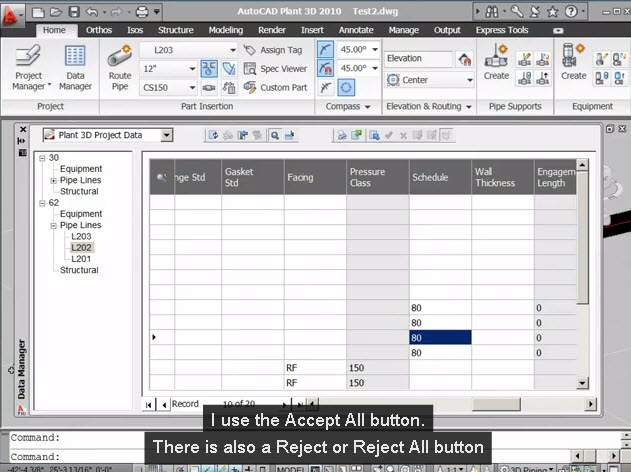
Task: Expand the Compass panel arrow
Action: (367, 107)
